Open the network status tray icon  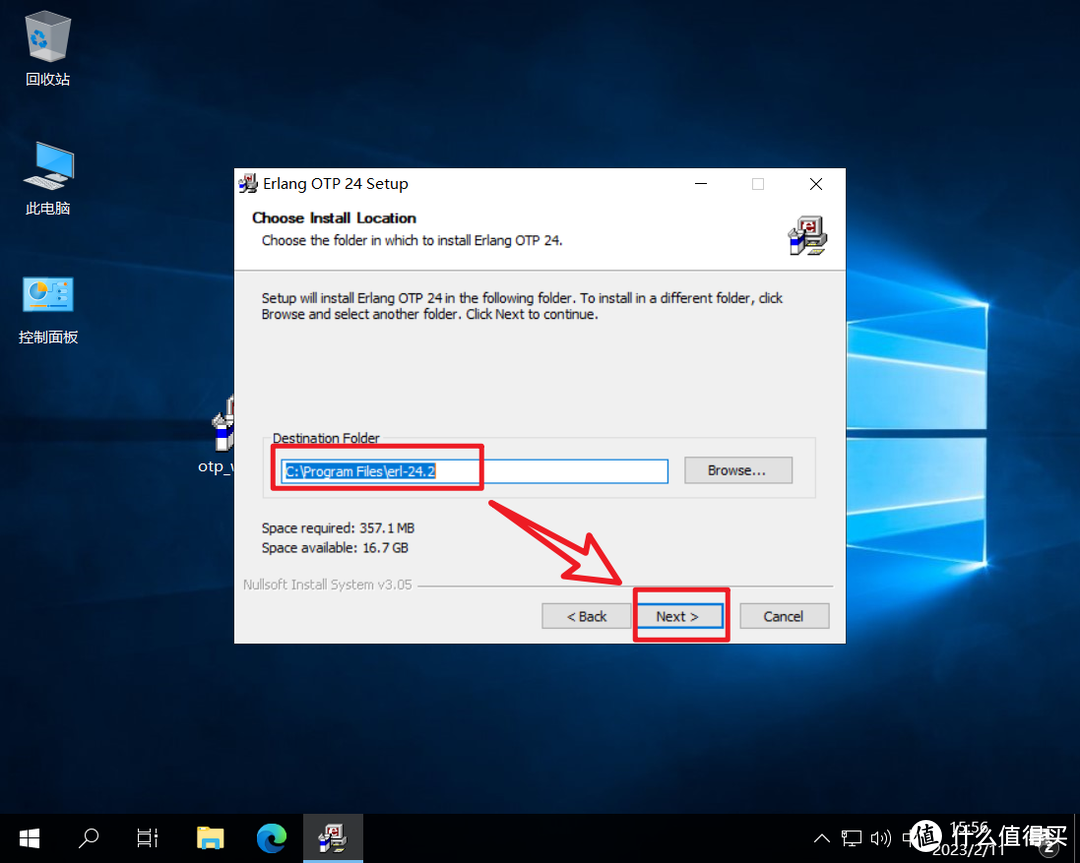pos(851,838)
